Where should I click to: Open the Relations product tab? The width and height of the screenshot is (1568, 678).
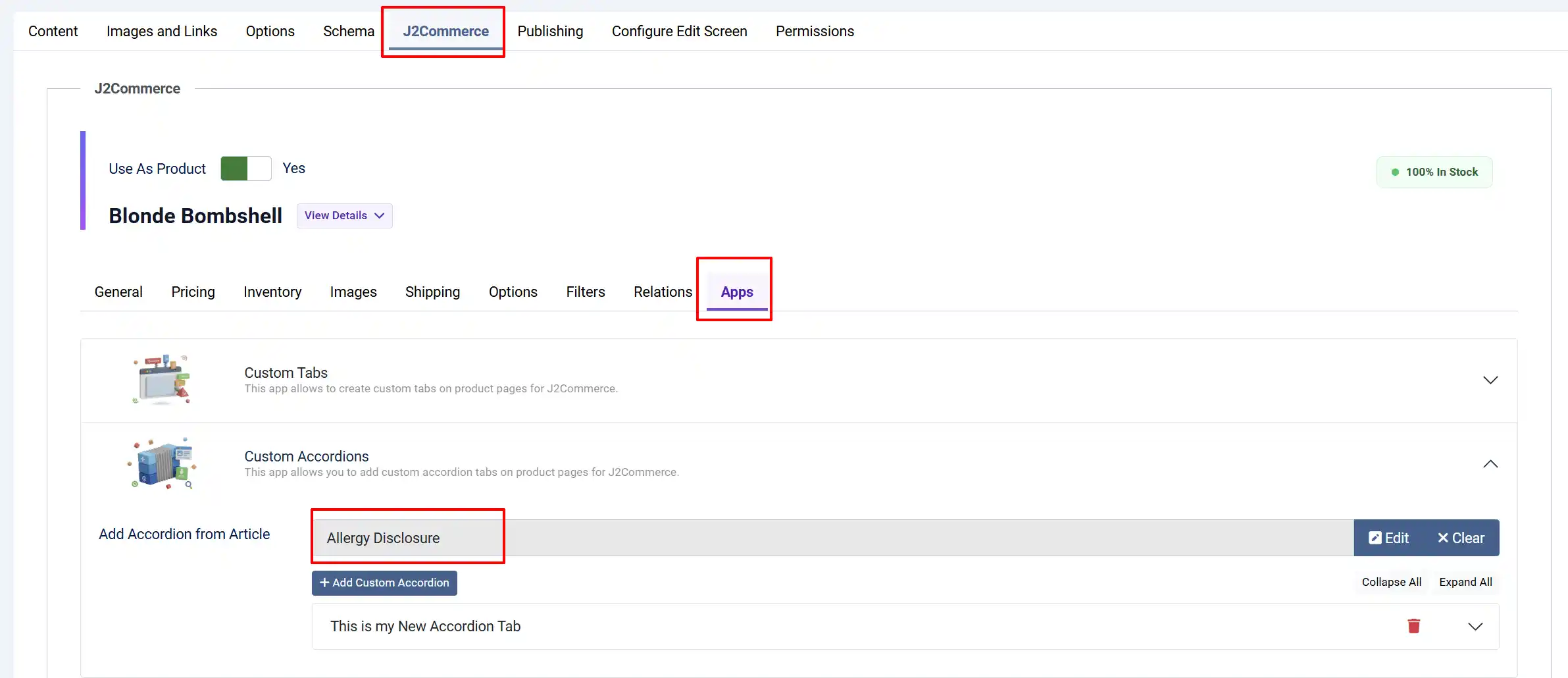(663, 292)
